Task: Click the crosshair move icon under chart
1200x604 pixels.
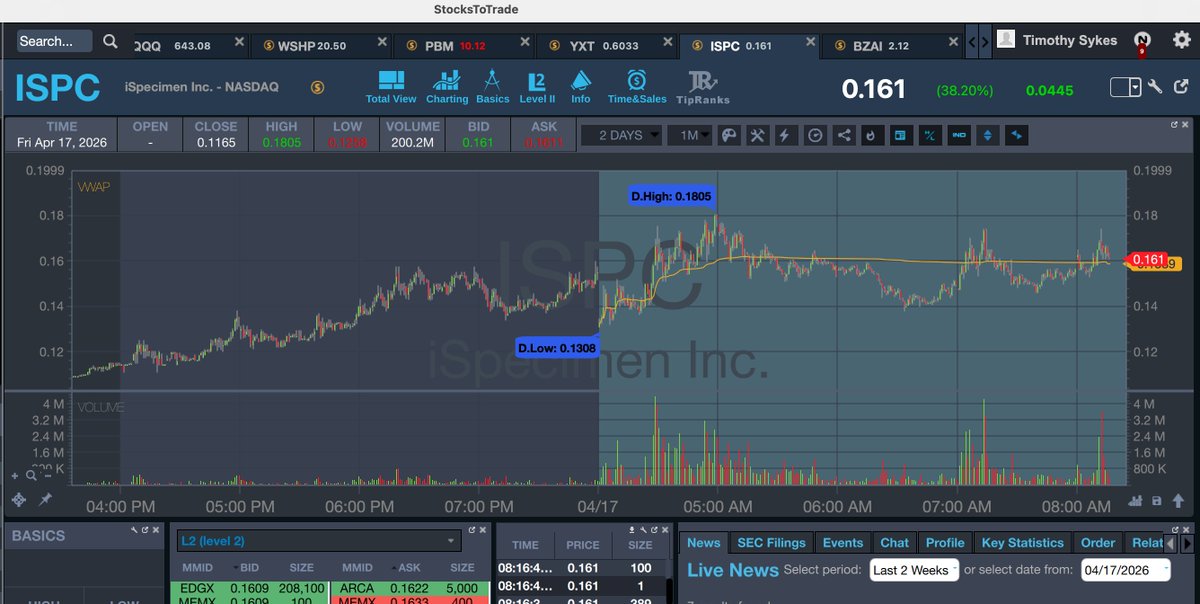Action: tap(18, 499)
